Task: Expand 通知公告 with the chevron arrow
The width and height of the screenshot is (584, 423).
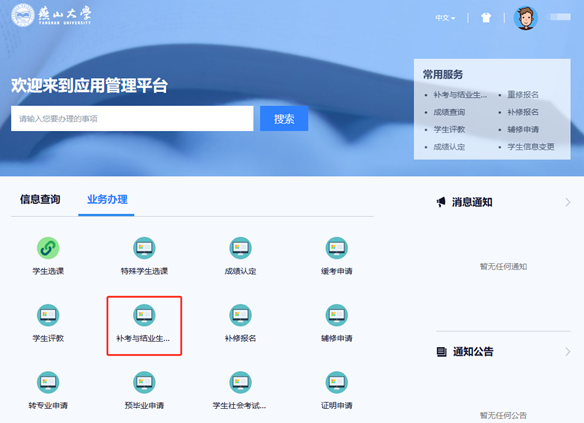Action: pos(568,352)
